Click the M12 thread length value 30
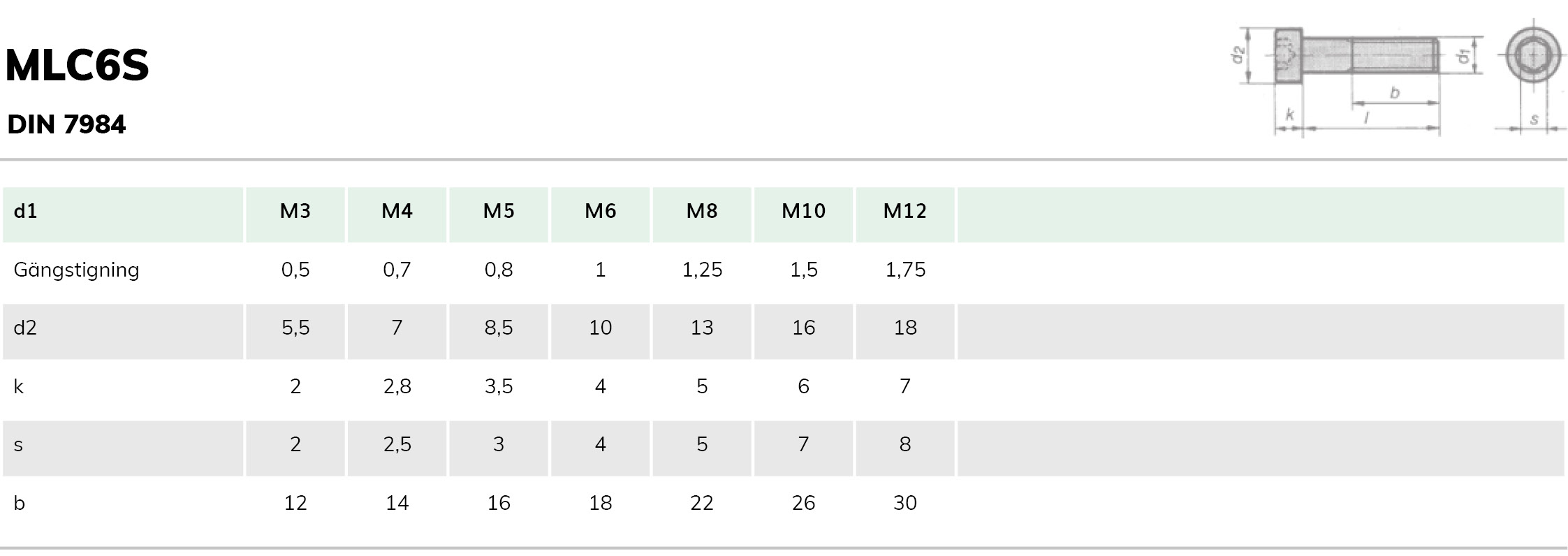This screenshot has width=1568, height=556. point(905,503)
